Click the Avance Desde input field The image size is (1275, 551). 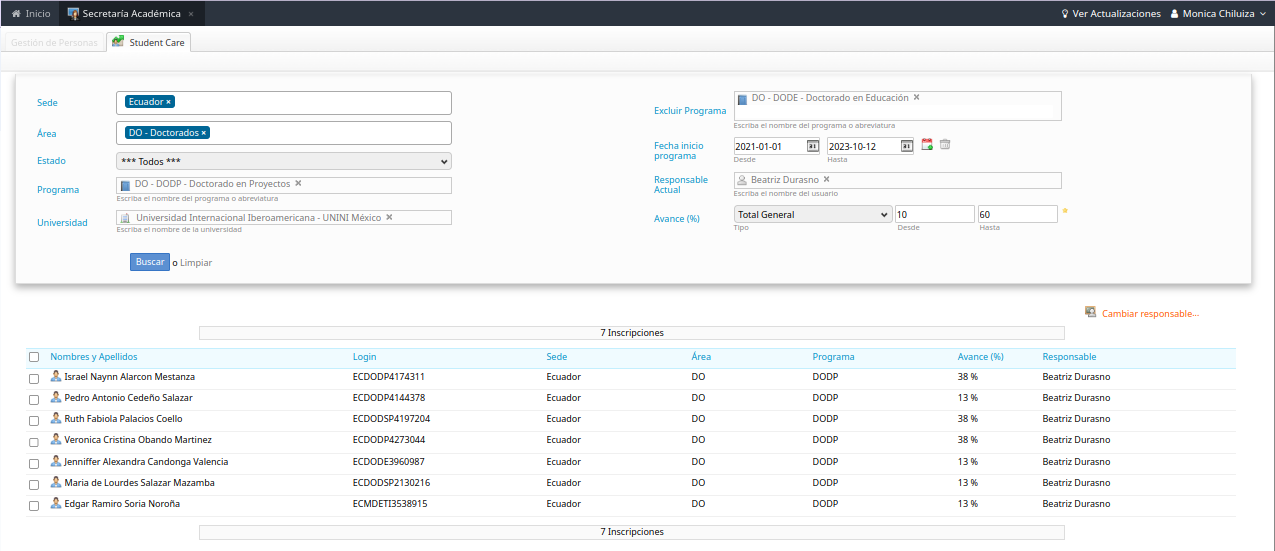pyautogui.click(x=934, y=214)
